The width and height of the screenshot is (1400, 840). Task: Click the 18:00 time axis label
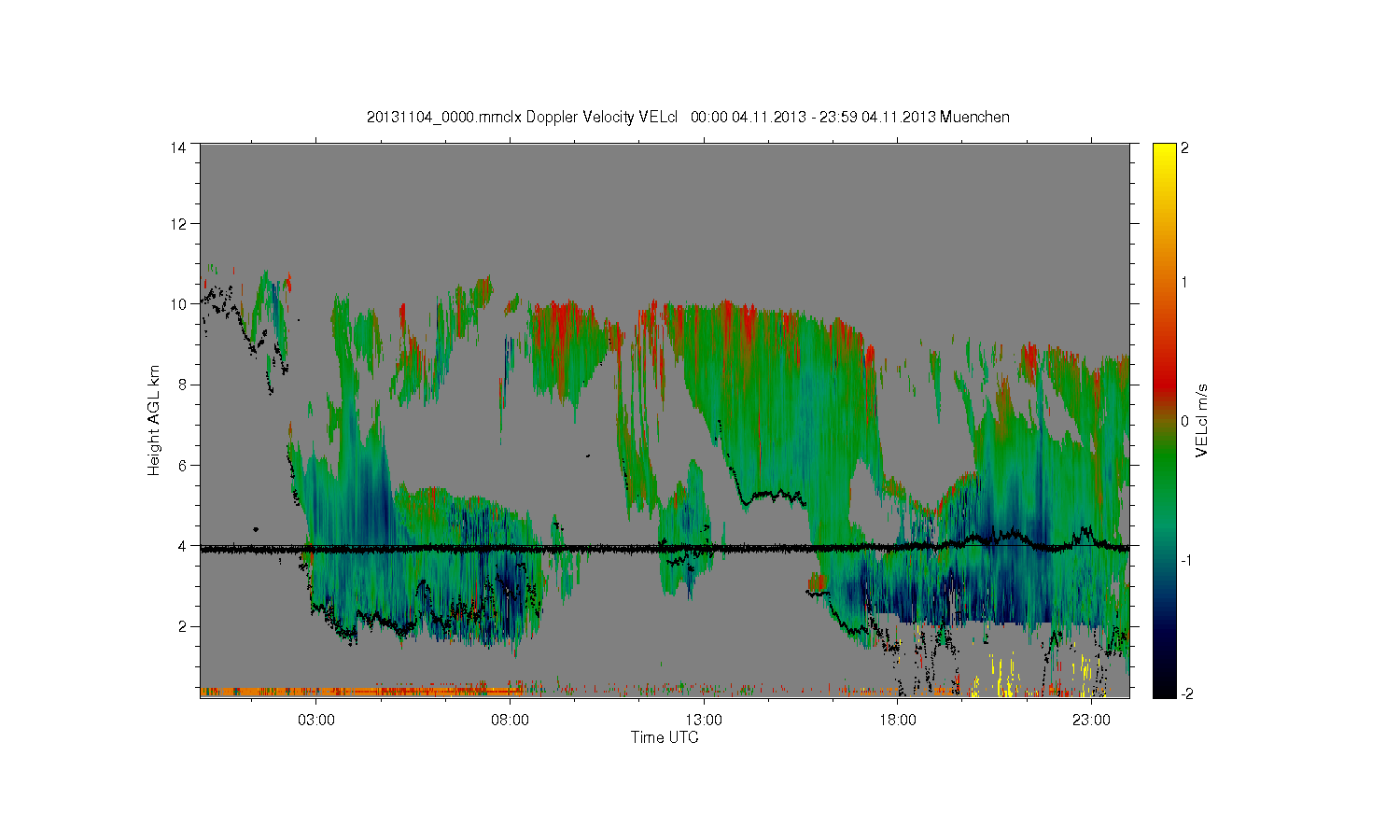(x=897, y=721)
